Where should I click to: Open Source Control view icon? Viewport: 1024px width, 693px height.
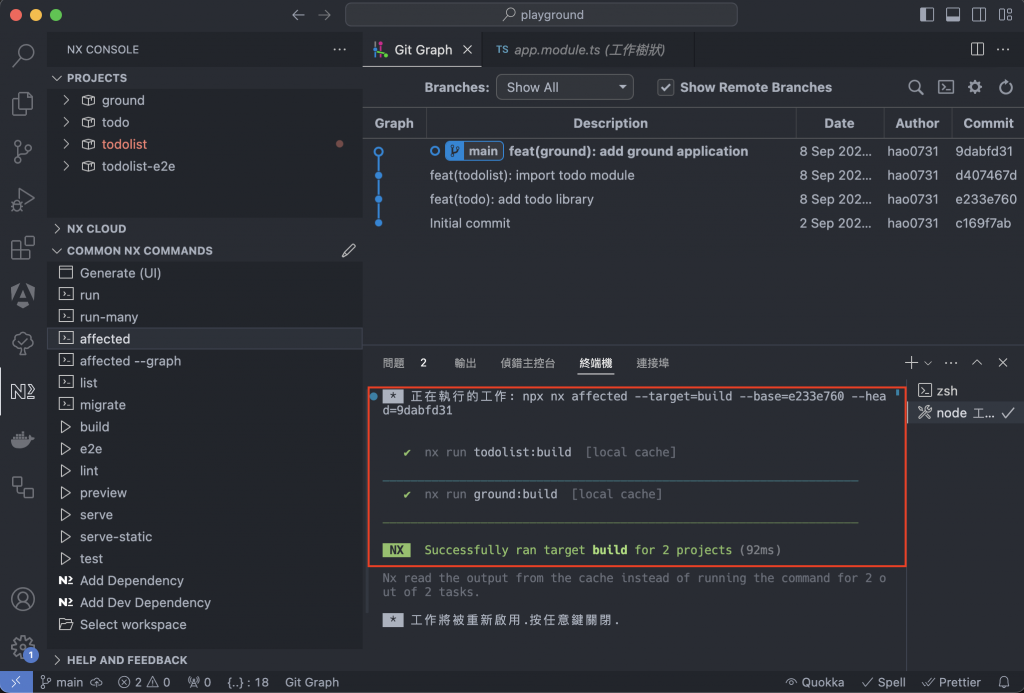click(x=23, y=152)
